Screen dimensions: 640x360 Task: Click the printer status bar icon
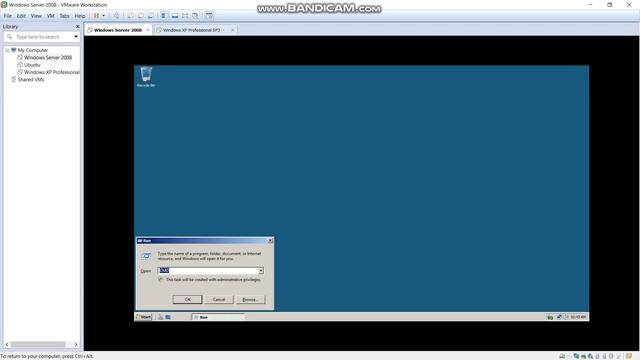point(583,356)
